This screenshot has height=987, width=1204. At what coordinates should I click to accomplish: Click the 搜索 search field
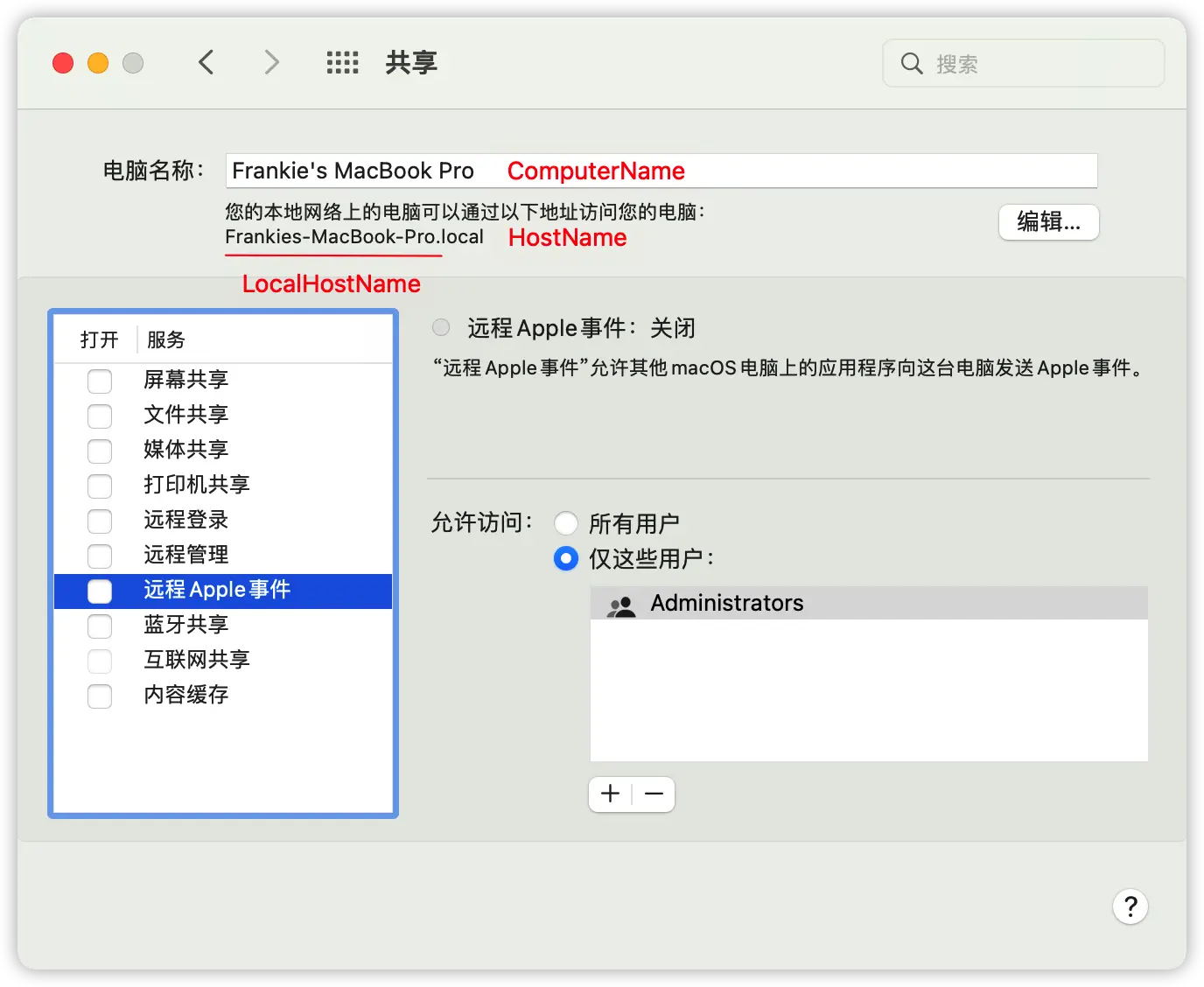tap(1023, 63)
